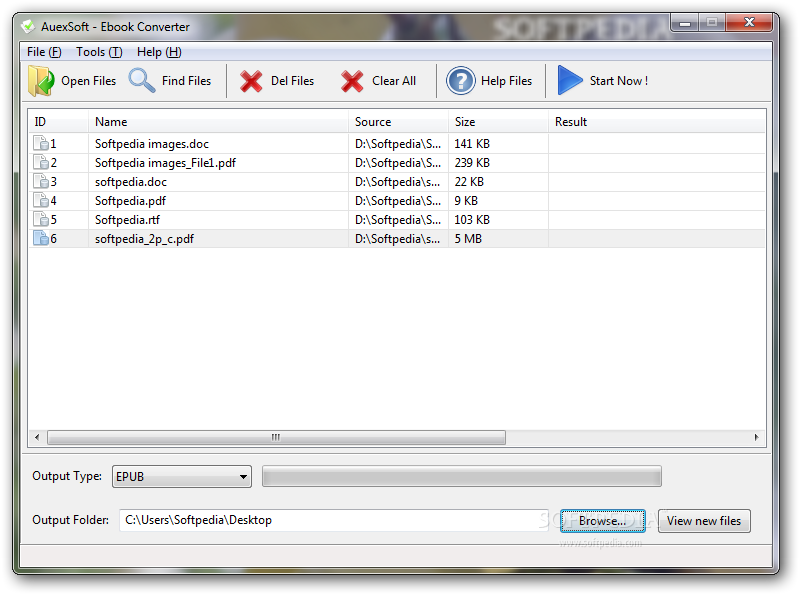This screenshot has width=800, height=595.
Task: Click the horizontal scrollbar thumb
Action: tap(276, 437)
